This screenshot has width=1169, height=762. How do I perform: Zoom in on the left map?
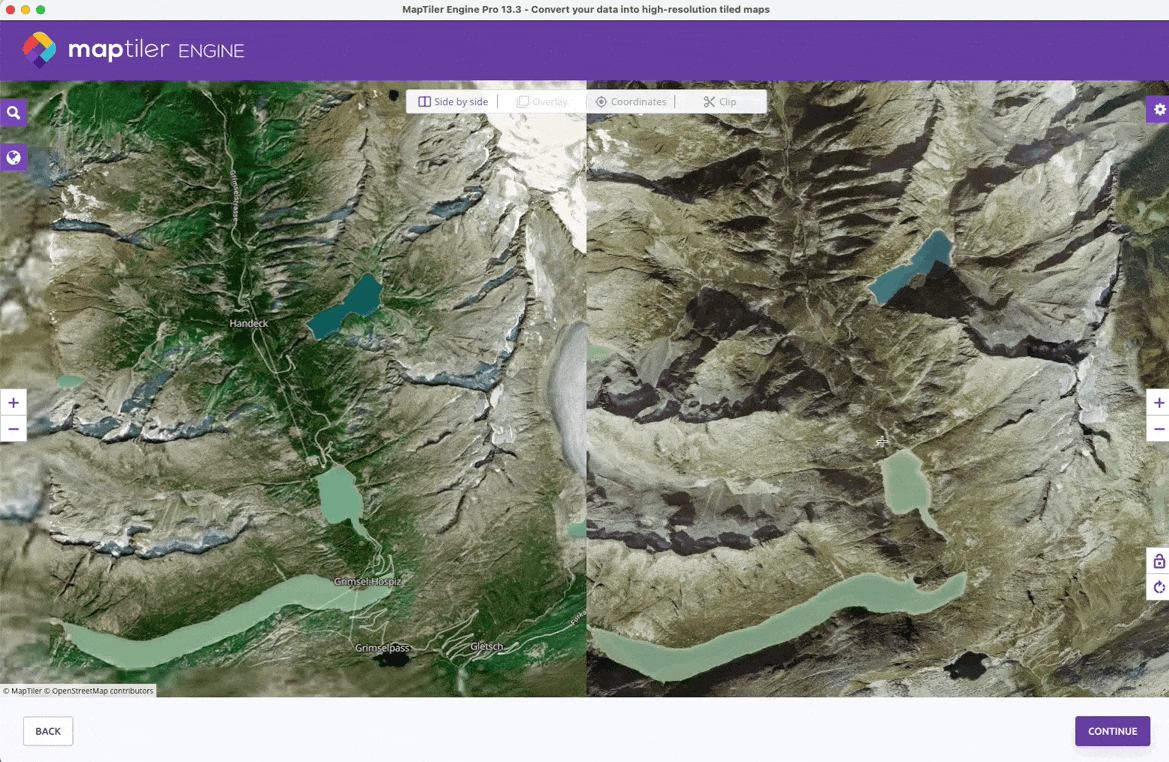coord(13,403)
